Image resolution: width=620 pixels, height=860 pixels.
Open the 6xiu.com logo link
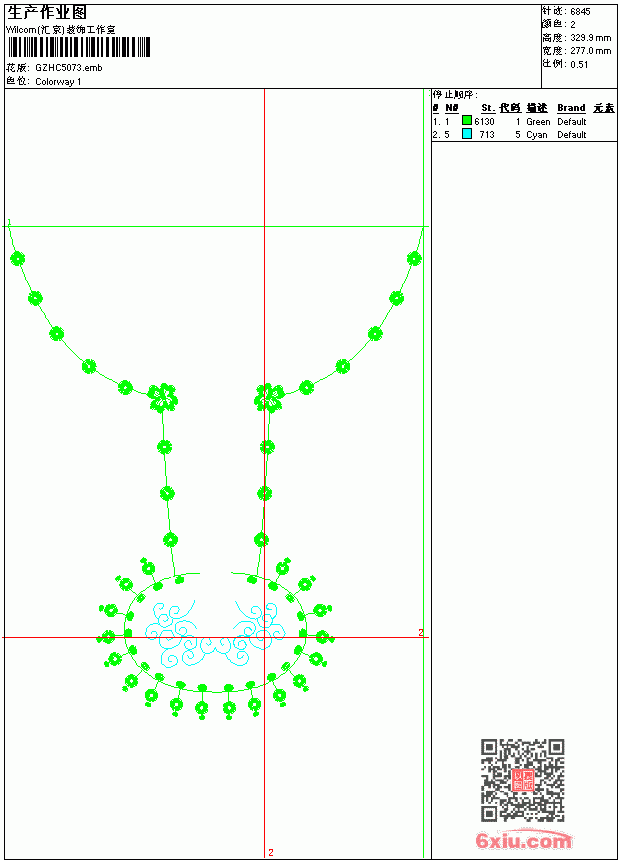[523, 840]
